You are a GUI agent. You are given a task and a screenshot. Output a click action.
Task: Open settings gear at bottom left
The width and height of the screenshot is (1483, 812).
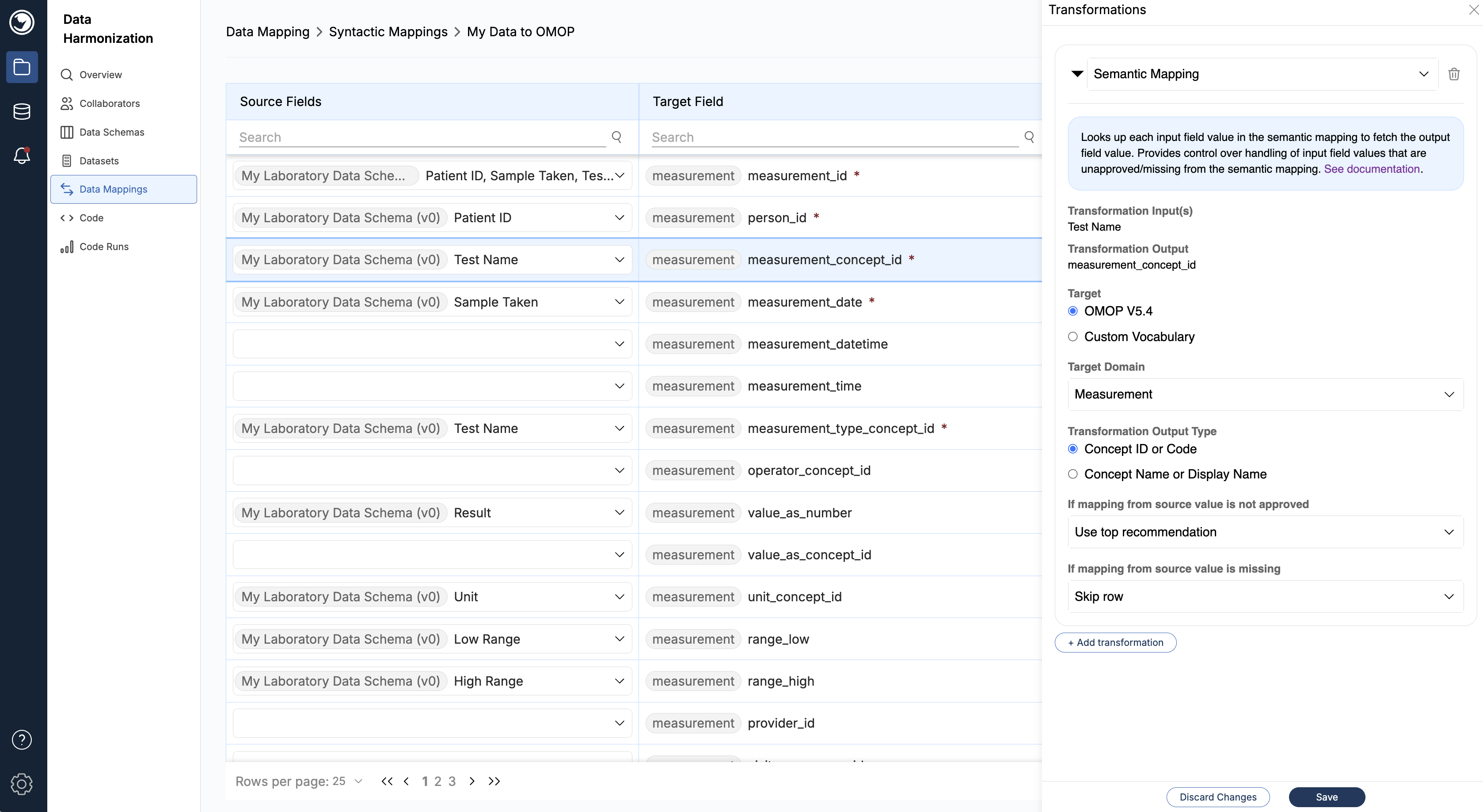click(22, 784)
